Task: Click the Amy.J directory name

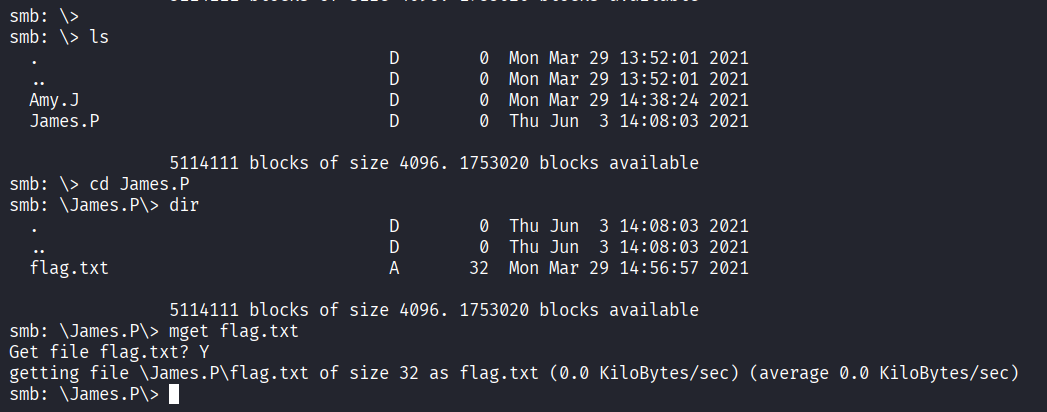Action: point(53,100)
